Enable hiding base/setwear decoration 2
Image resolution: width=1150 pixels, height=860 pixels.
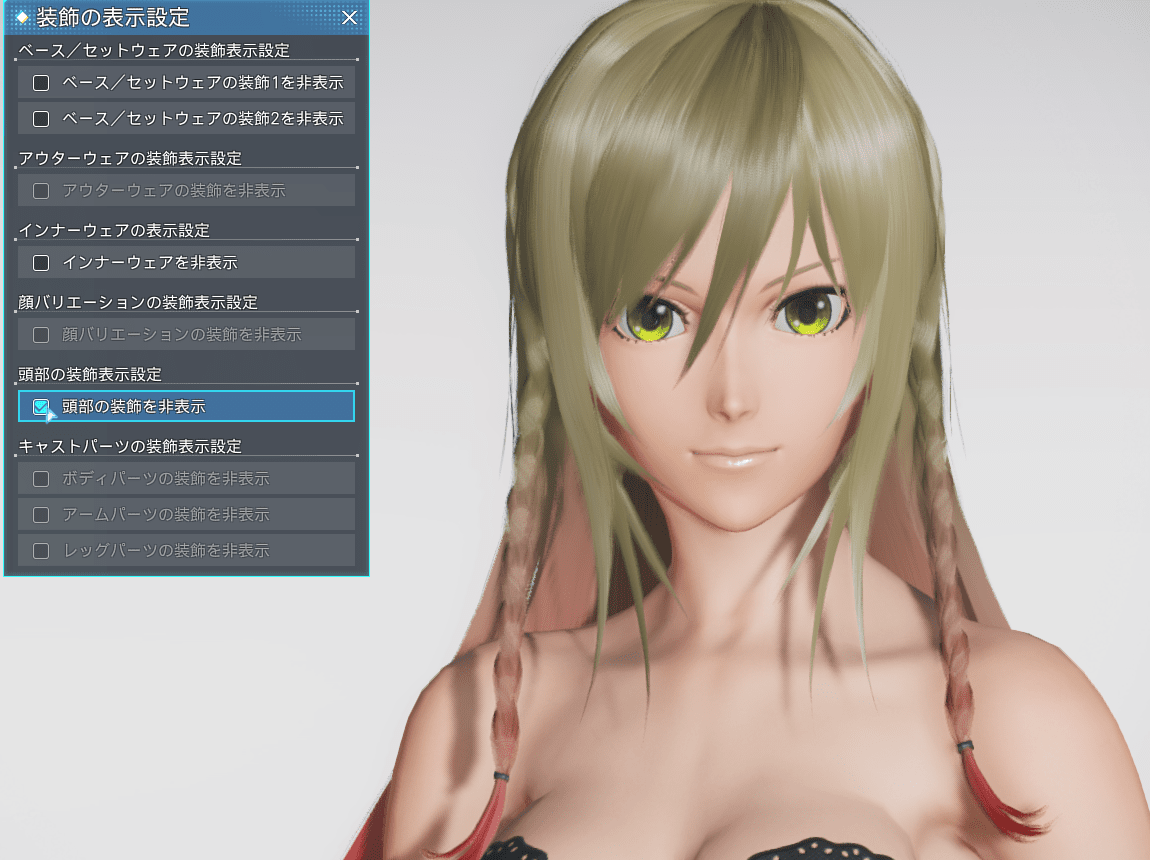pyautogui.click(x=40, y=118)
